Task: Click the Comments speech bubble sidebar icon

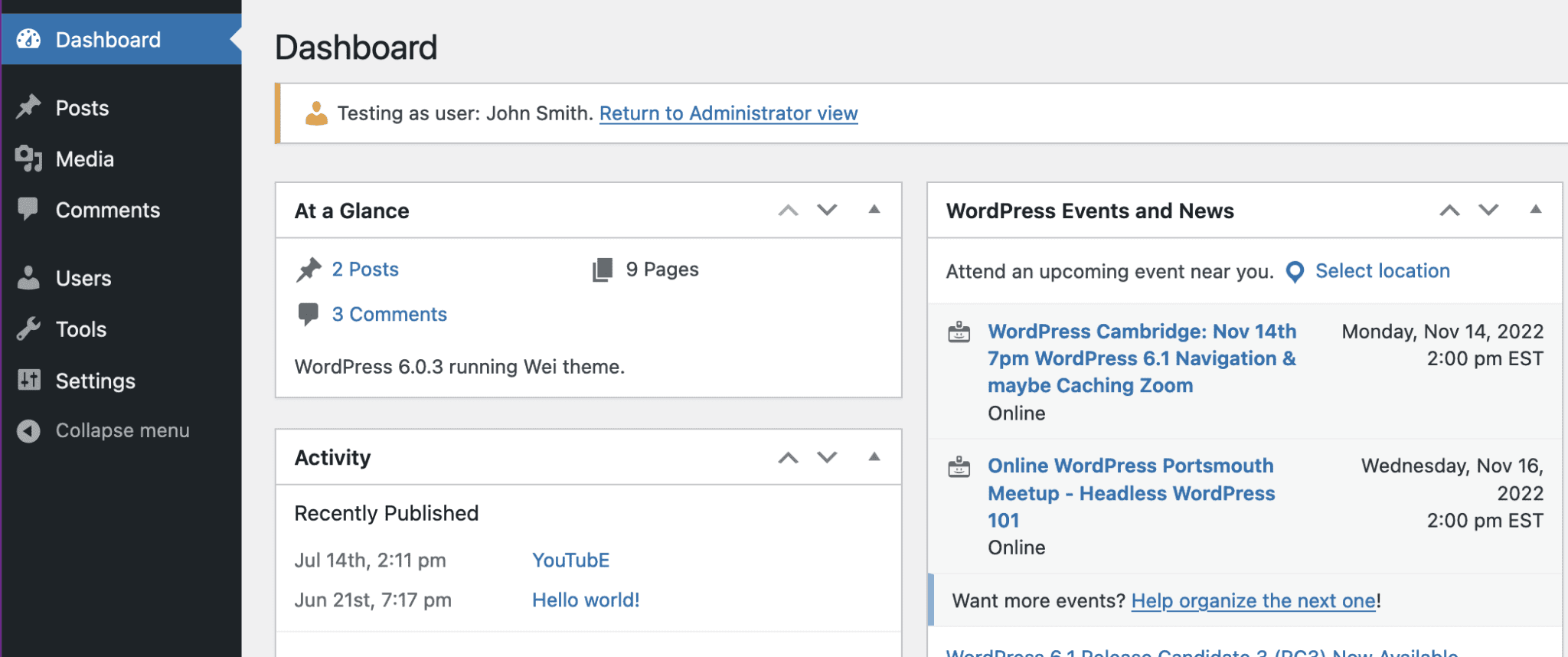Action: (28, 209)
